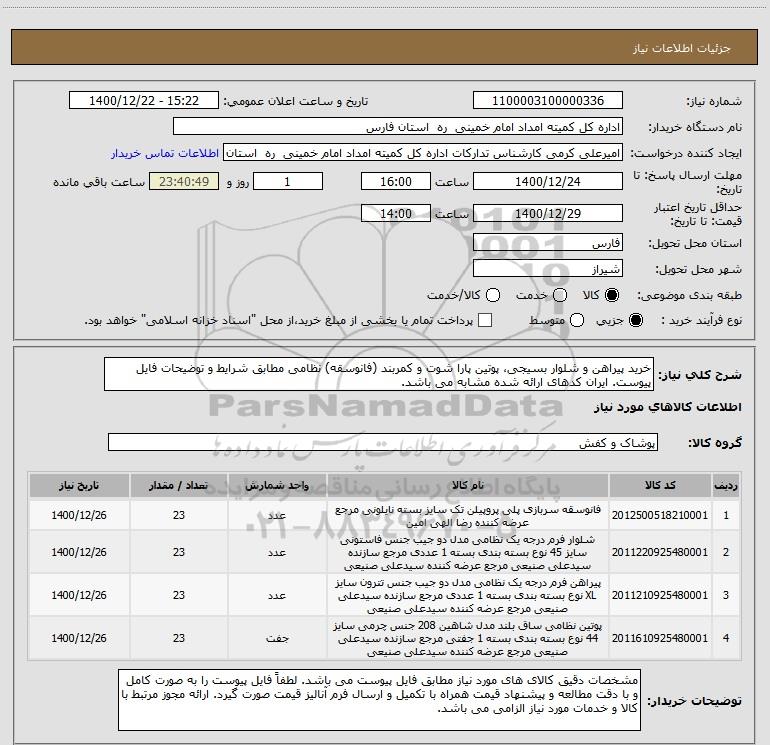Image resolution: width=770 pixels, height=745 pixels.
Task: Tick the Islamic treasury payment checkbox
Action: click(x=485, y=320)
